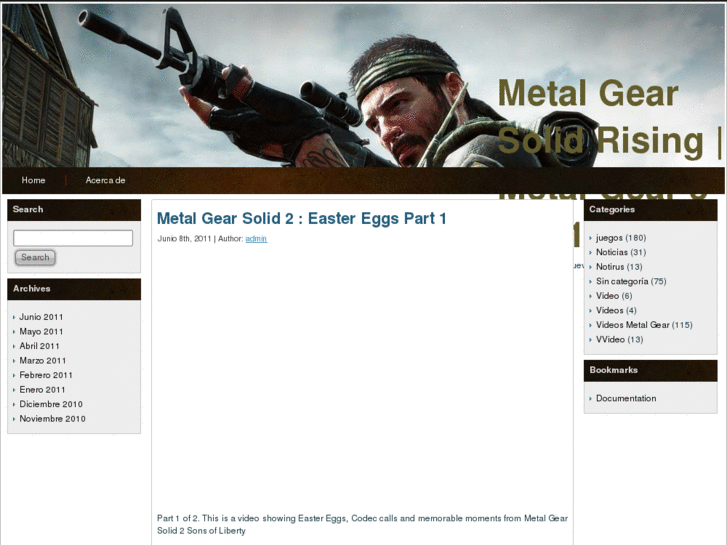Viewport: 727px width, 545px height.
Task: Open Enero 2011 archive
Action: [x=42, y=390]
